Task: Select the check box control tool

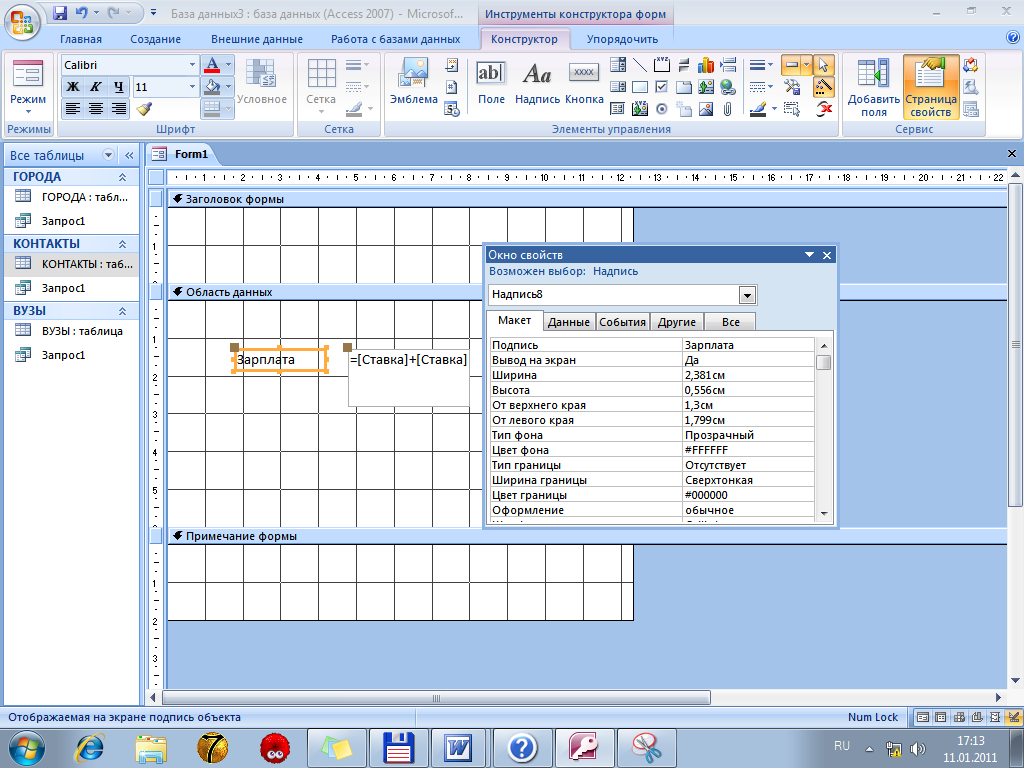Action: click(x=662, y=87)
